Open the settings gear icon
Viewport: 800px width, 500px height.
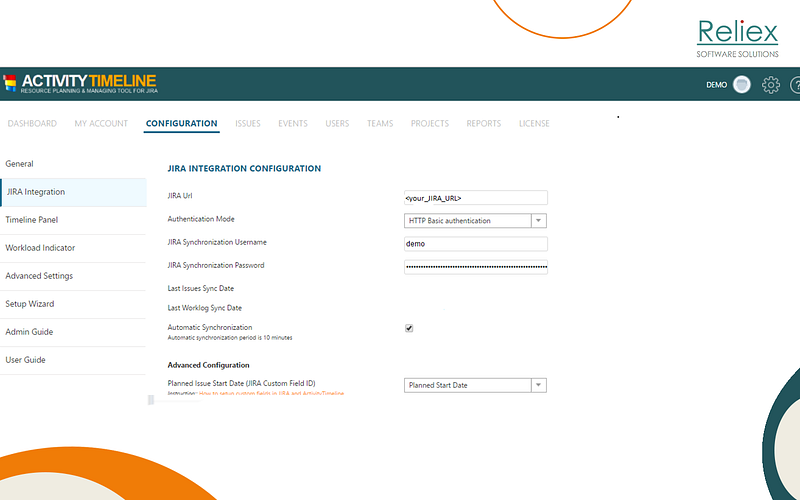pos(770,85)
